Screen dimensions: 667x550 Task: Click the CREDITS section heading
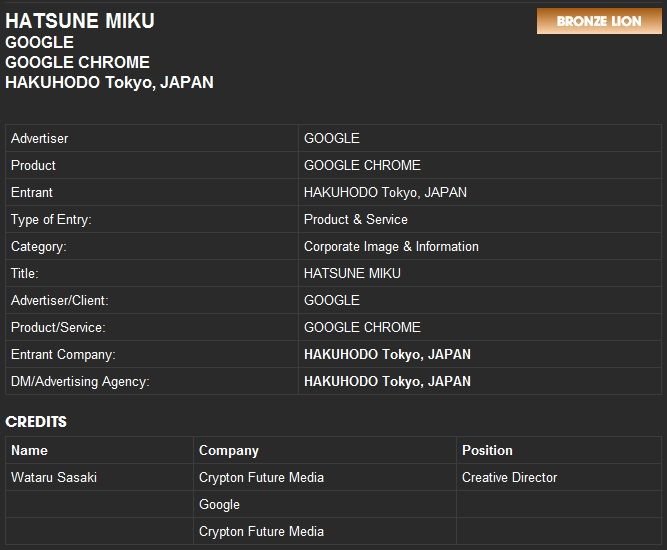36,422
